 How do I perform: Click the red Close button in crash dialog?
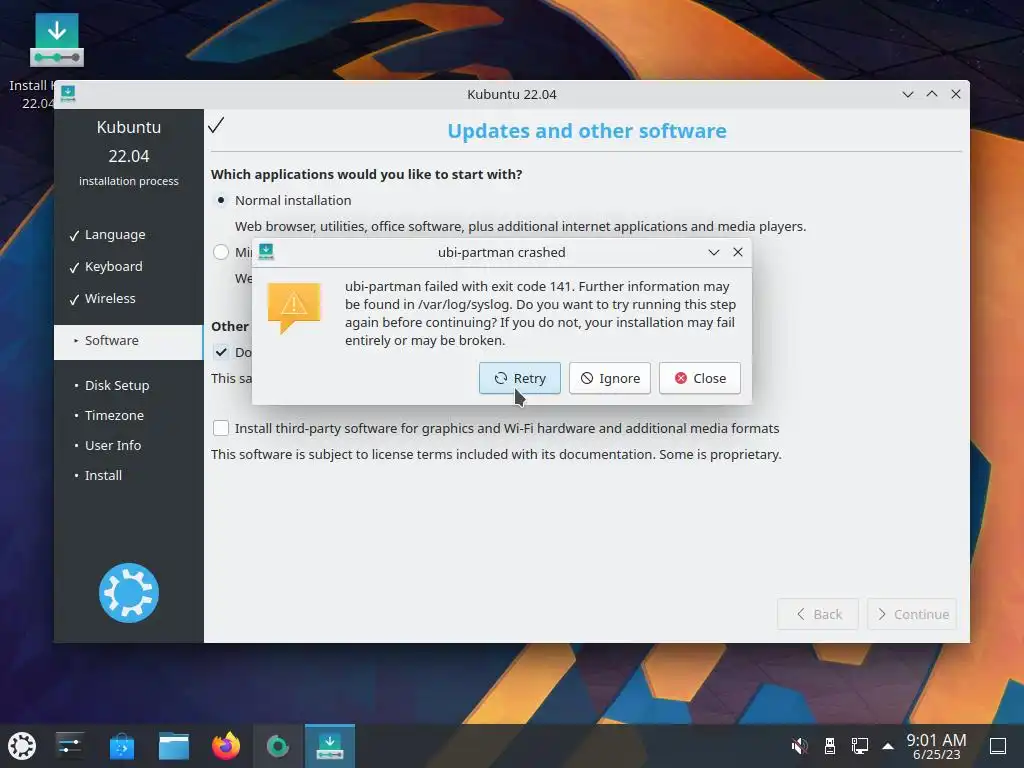tap(699, 378)
